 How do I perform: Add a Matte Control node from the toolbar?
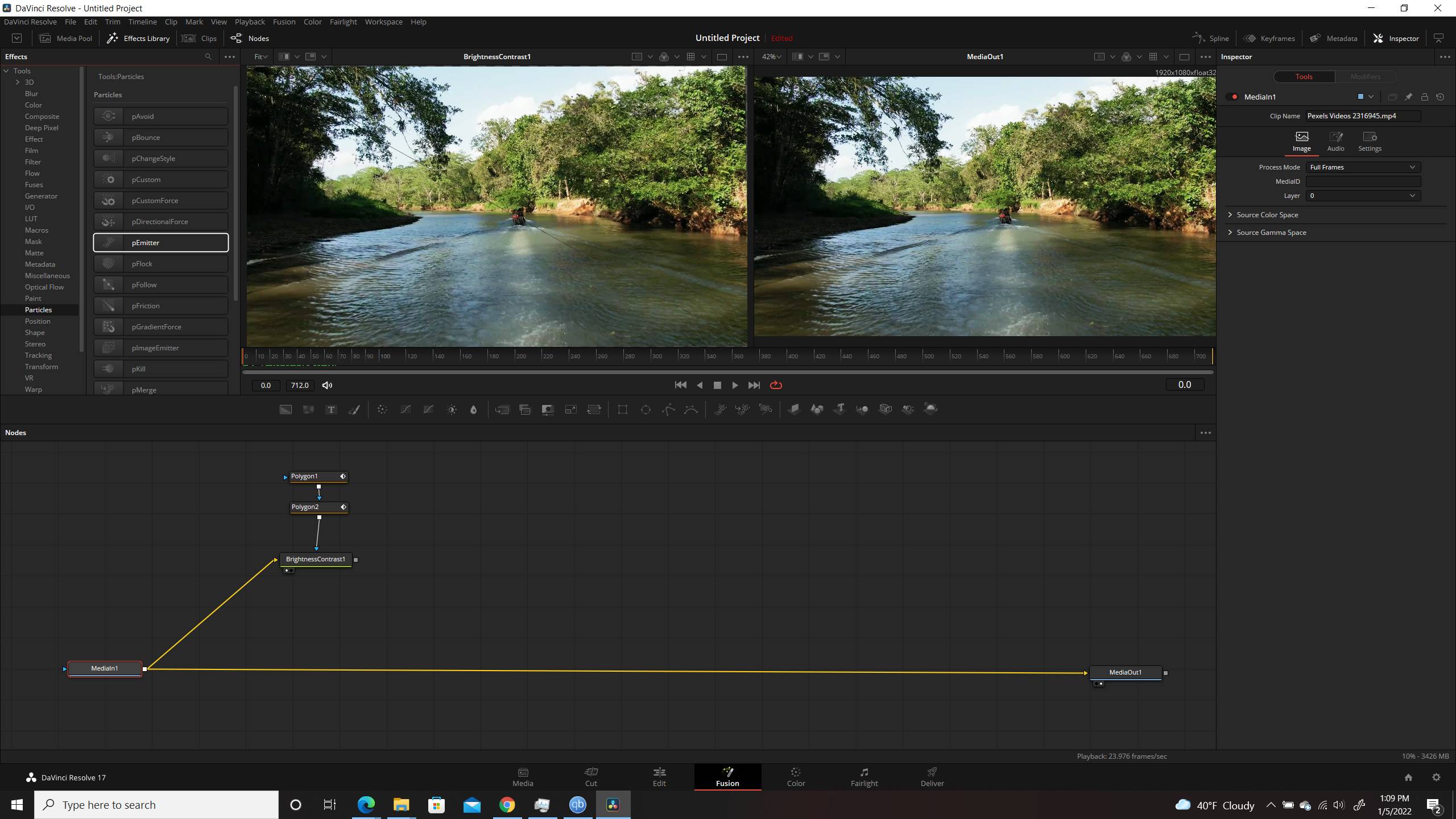click(548, 409)
